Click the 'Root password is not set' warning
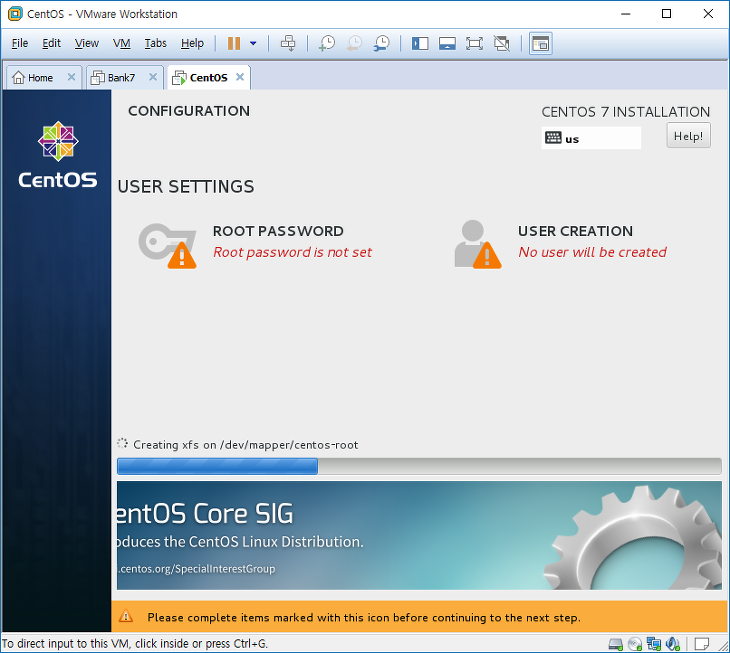 (292, 252)
